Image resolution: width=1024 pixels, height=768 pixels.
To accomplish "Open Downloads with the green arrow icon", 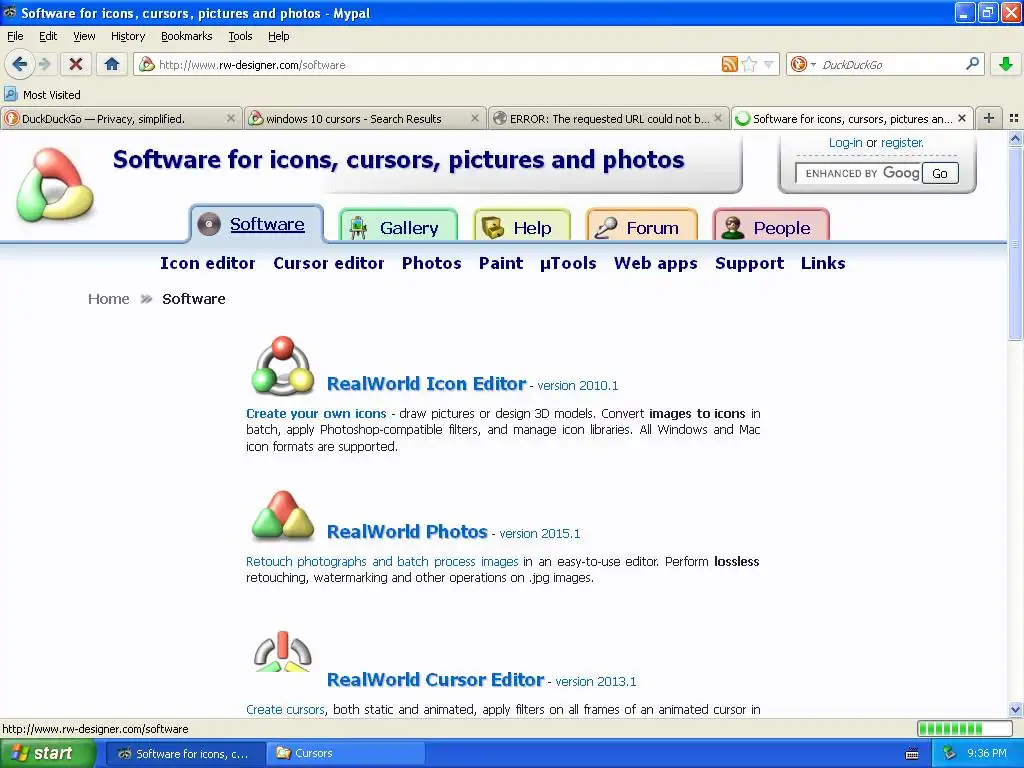I will coord(1006,64).
